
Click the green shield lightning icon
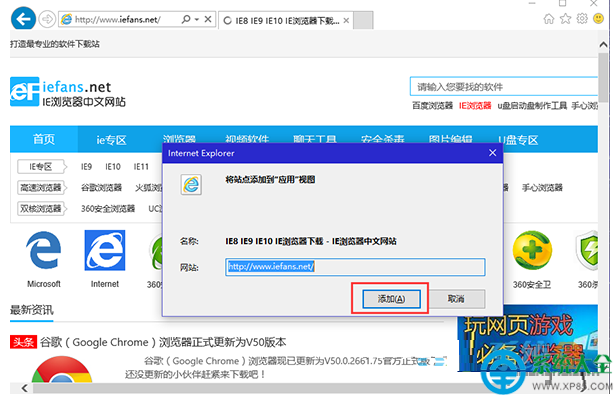click(586, 250)
